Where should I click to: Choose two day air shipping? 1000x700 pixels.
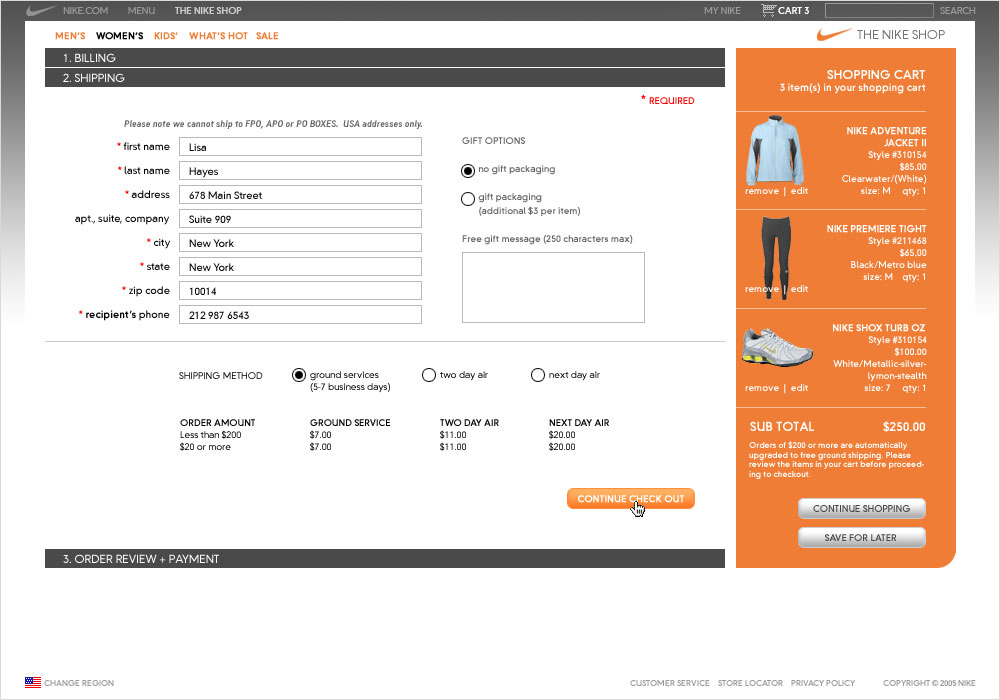point(429,376)
